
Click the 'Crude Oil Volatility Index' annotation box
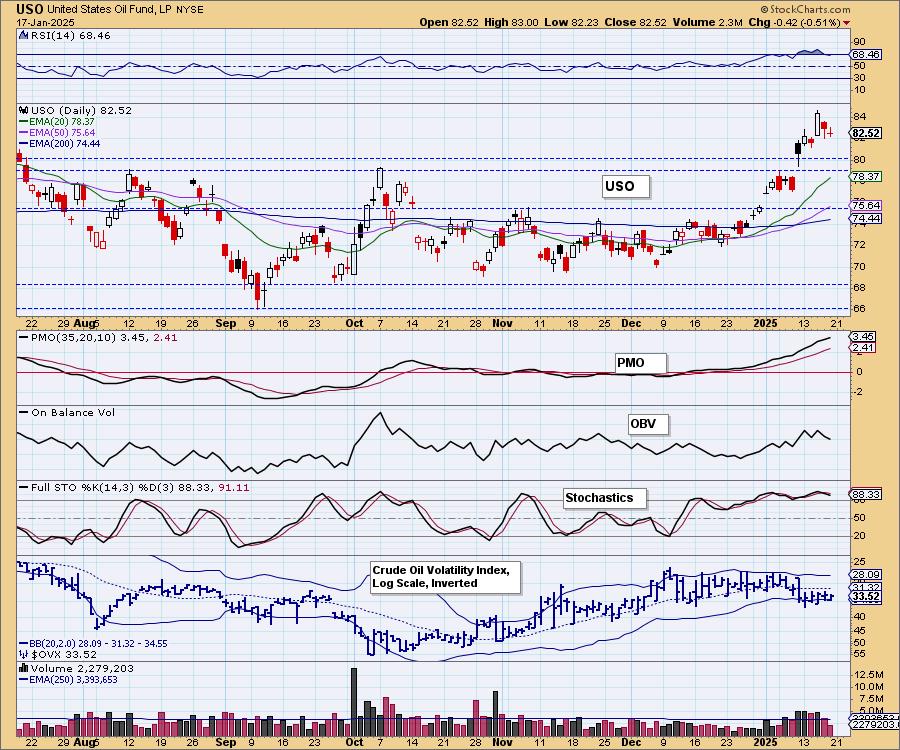446,577
